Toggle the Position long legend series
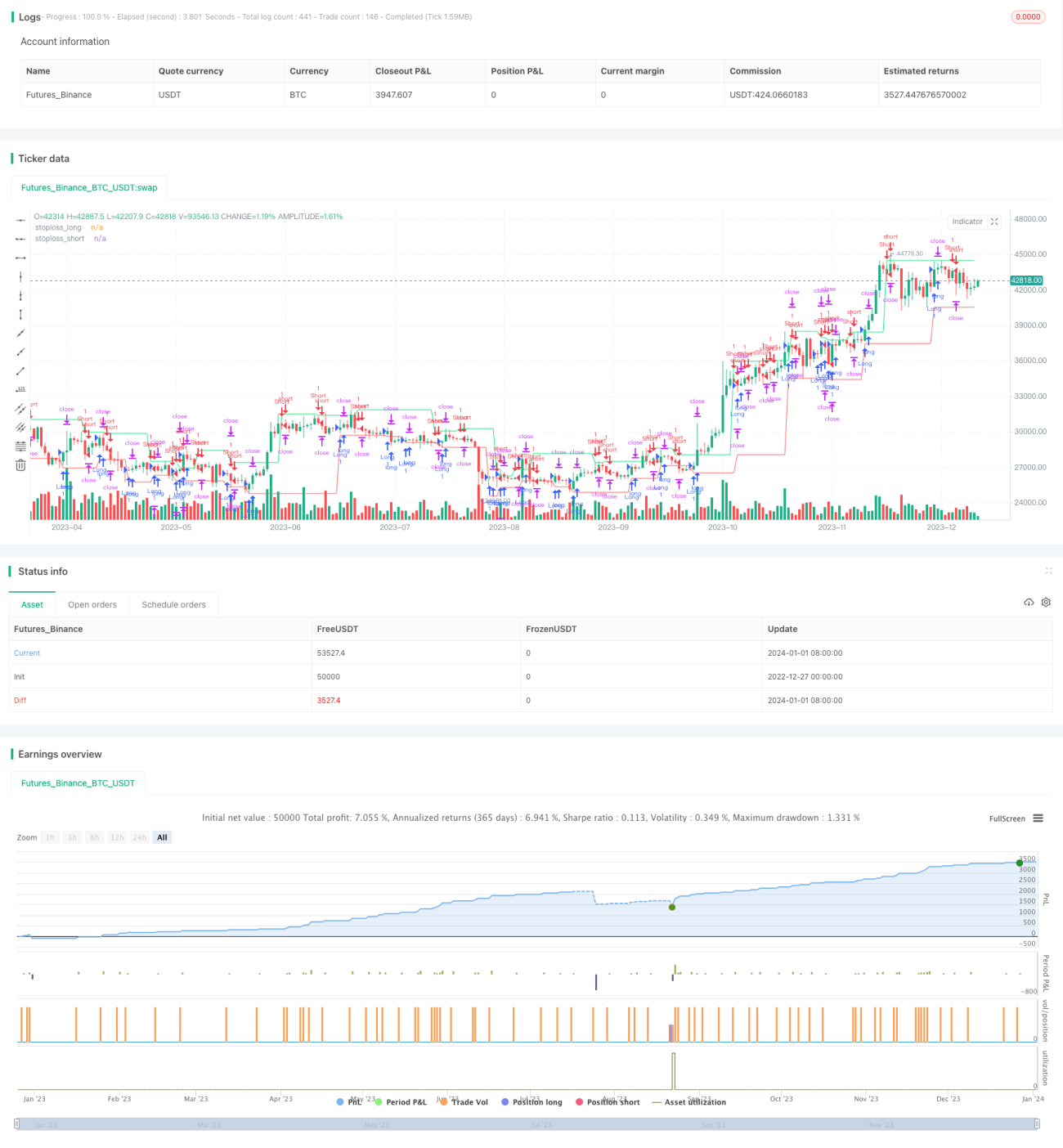This screenshot has width=1063, height=1148. tap(531, 1102)
